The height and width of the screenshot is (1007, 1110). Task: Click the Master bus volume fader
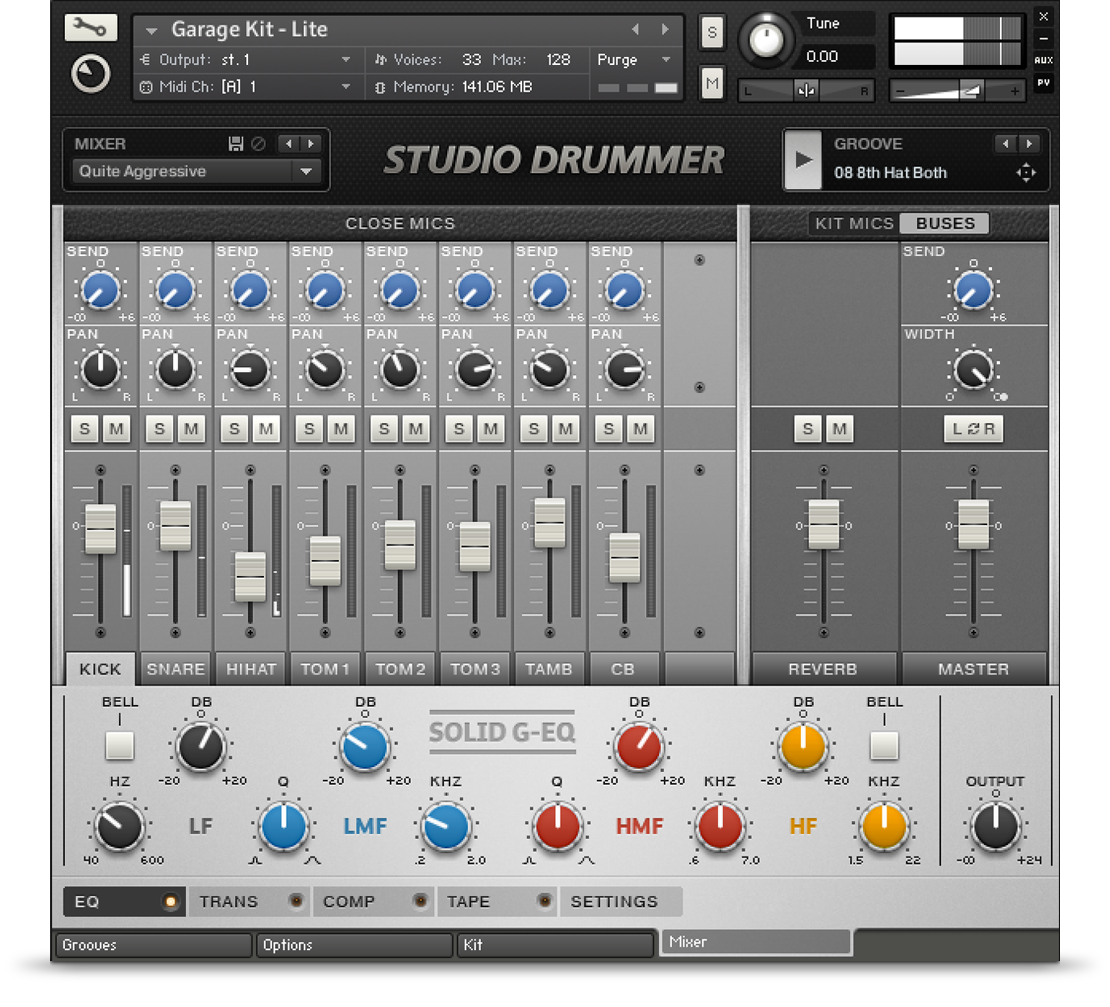973,524
